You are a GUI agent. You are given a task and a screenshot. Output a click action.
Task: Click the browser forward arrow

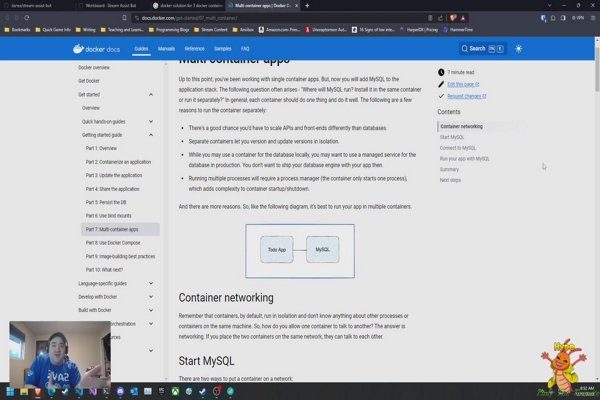(x=16, y=18)
